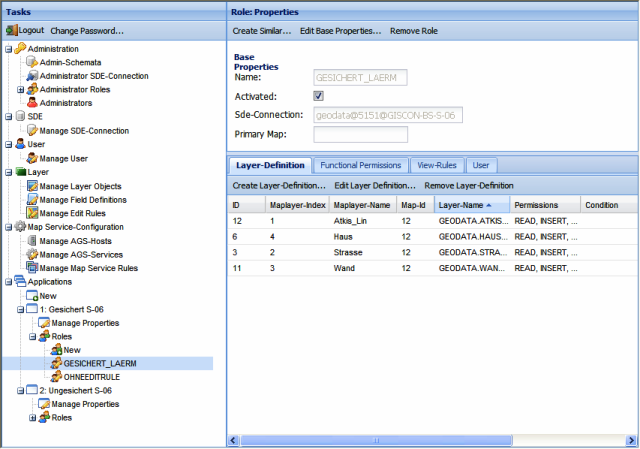Expand the Administrator Roles node

(21, 90)
